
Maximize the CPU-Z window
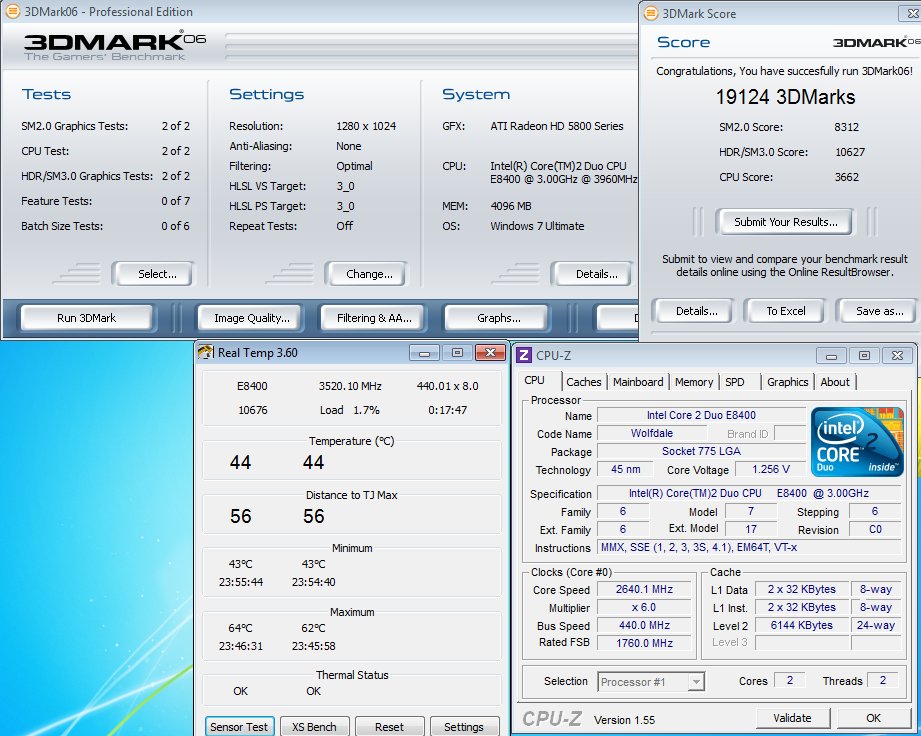[864, 355]
